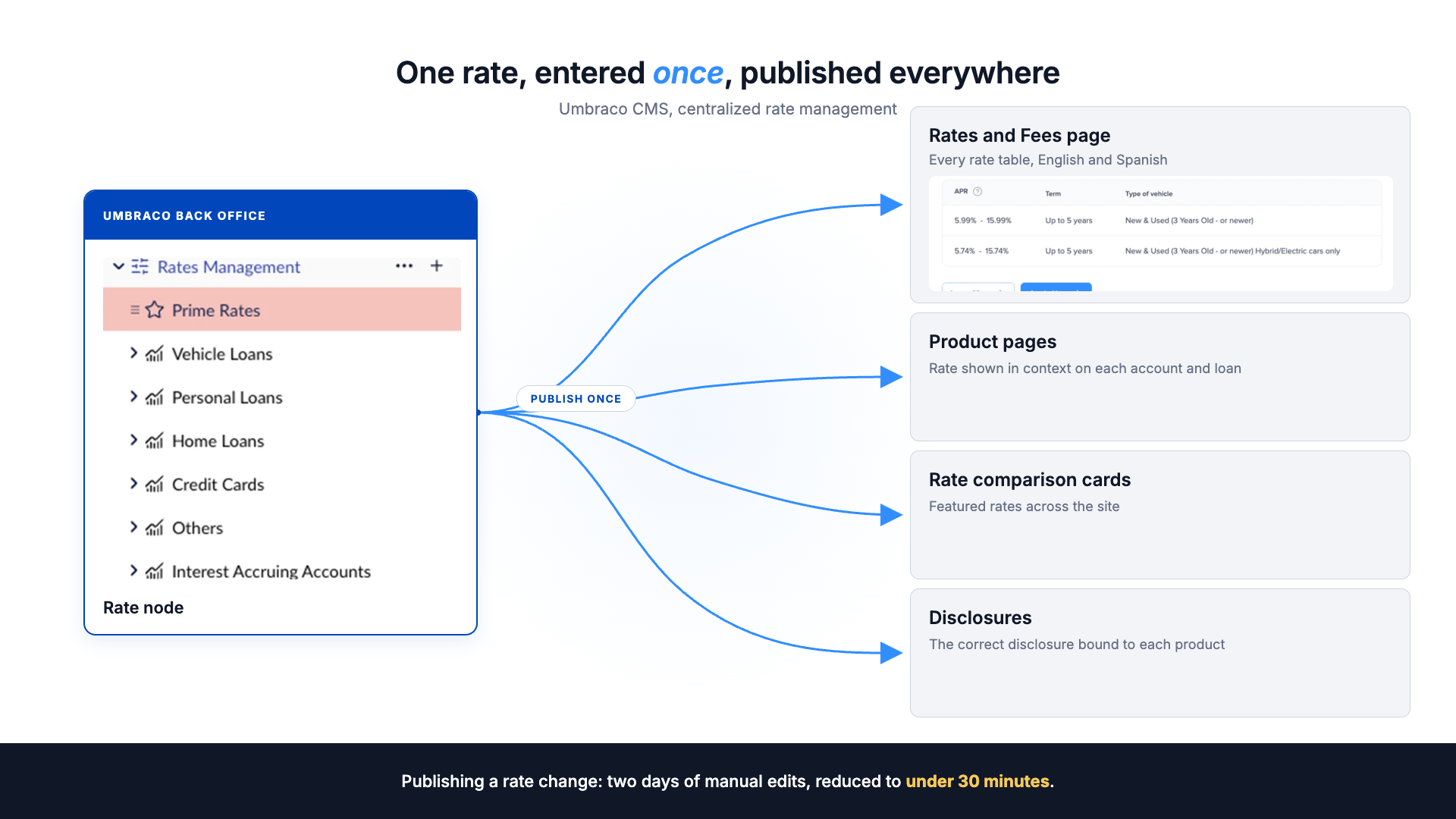Click the chart icon next to Others

(155, 527)
